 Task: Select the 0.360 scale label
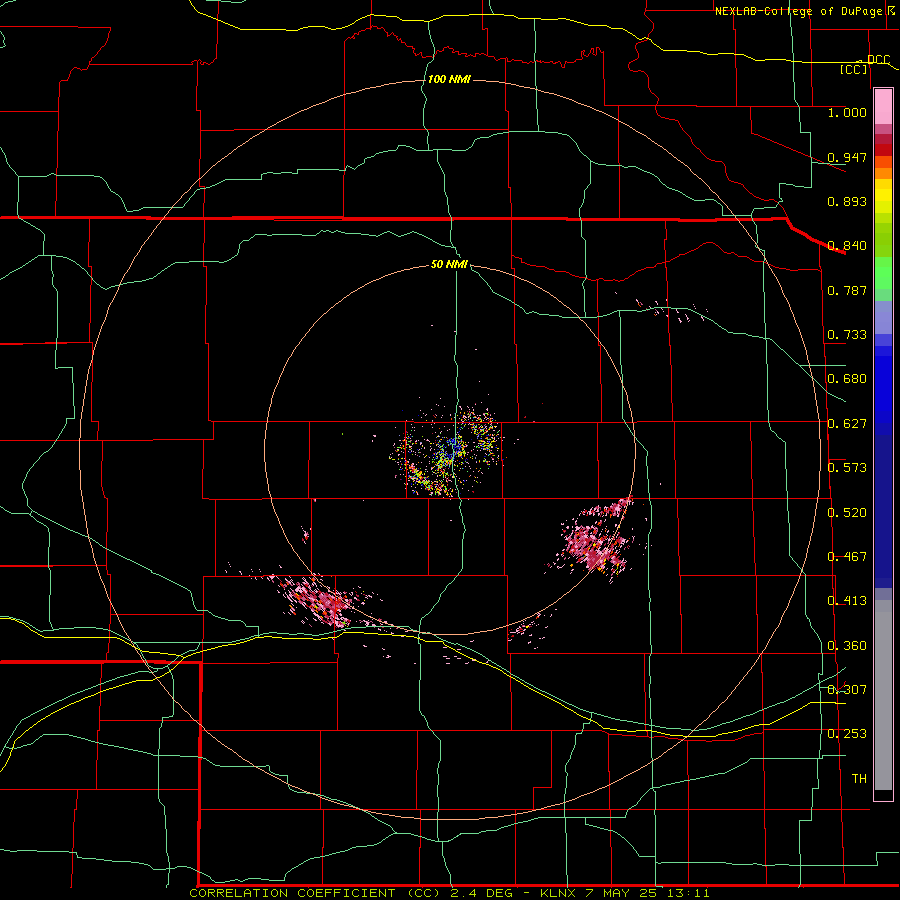pyautogui.click(x=847, y=646)
